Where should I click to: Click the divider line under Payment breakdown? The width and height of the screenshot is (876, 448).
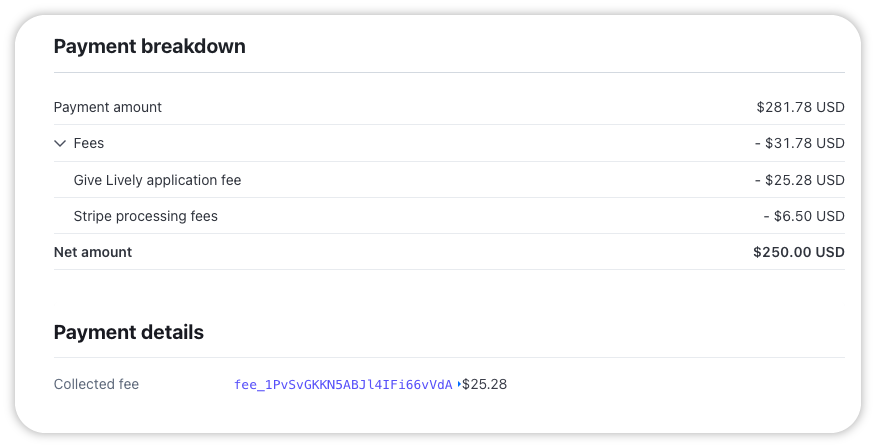(x=449, y=73)
